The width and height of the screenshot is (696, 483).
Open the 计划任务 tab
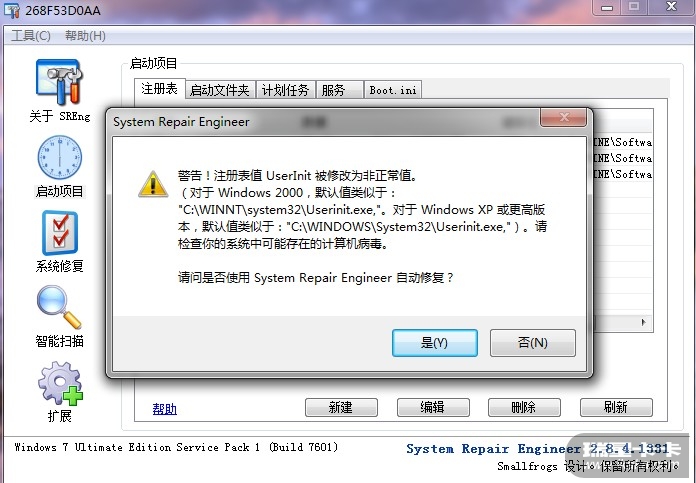(x=285, y=90)
